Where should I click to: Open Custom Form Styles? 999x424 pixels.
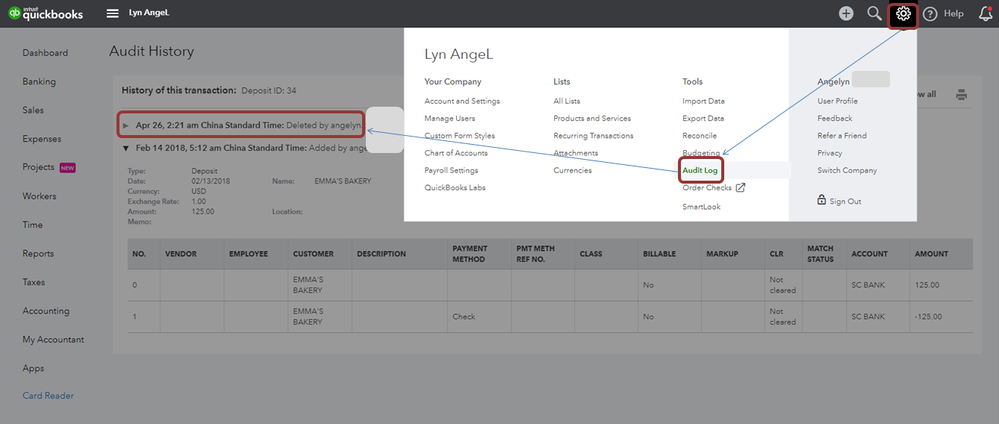coord(459,136)
